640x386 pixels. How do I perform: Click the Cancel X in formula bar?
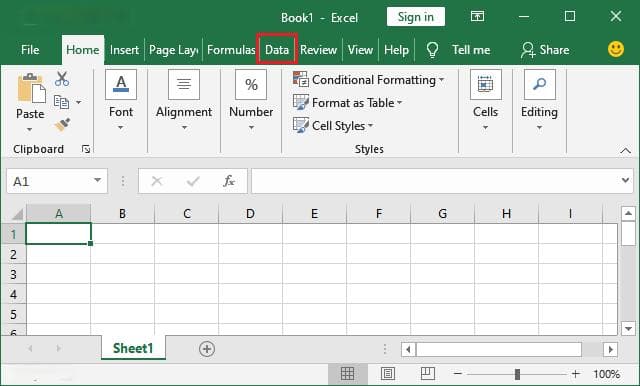[x=157, y=181]
